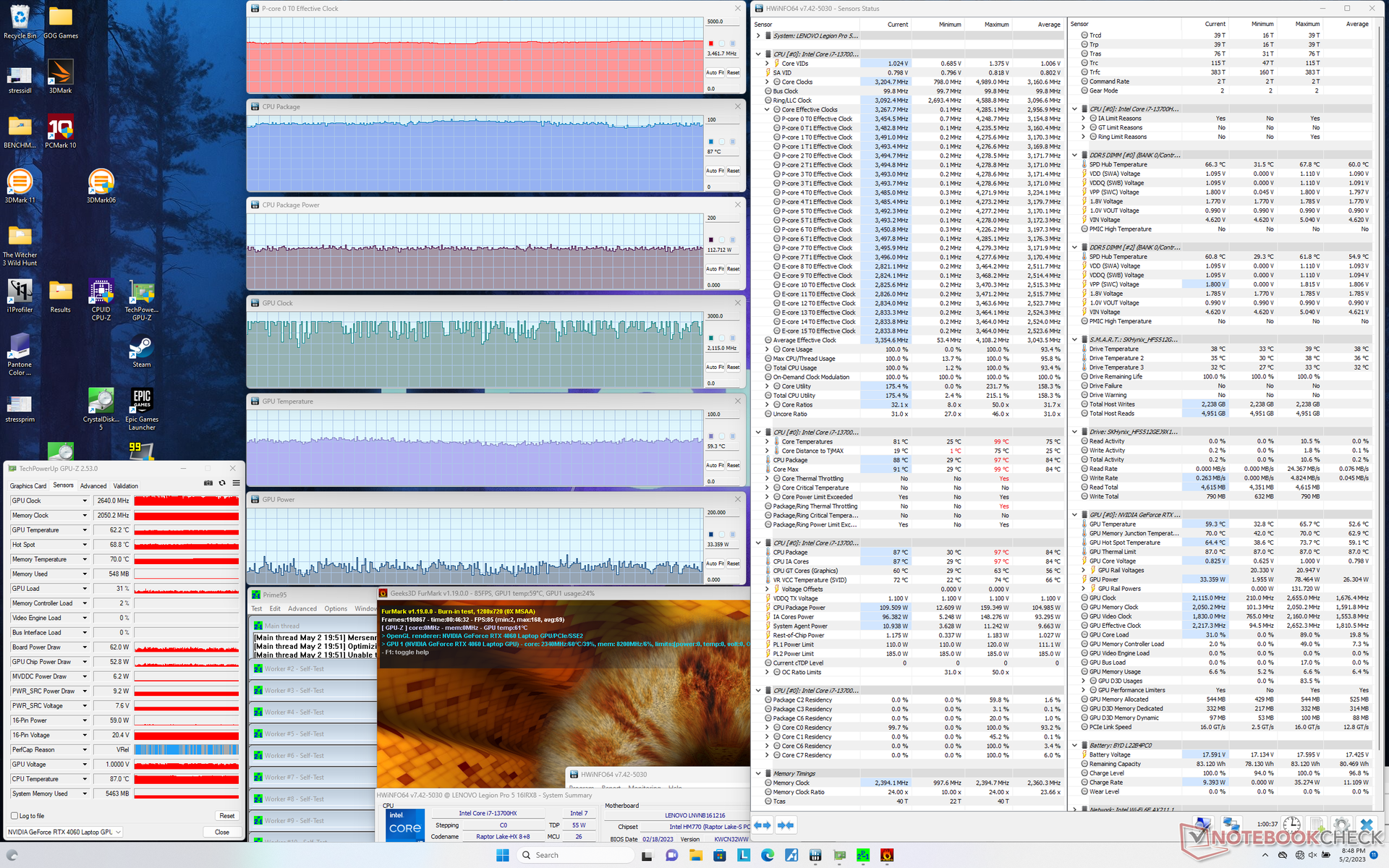
Task: Open HWiNFO settings gear icon
Action: pyautogui.click(x=1341, y=825)
